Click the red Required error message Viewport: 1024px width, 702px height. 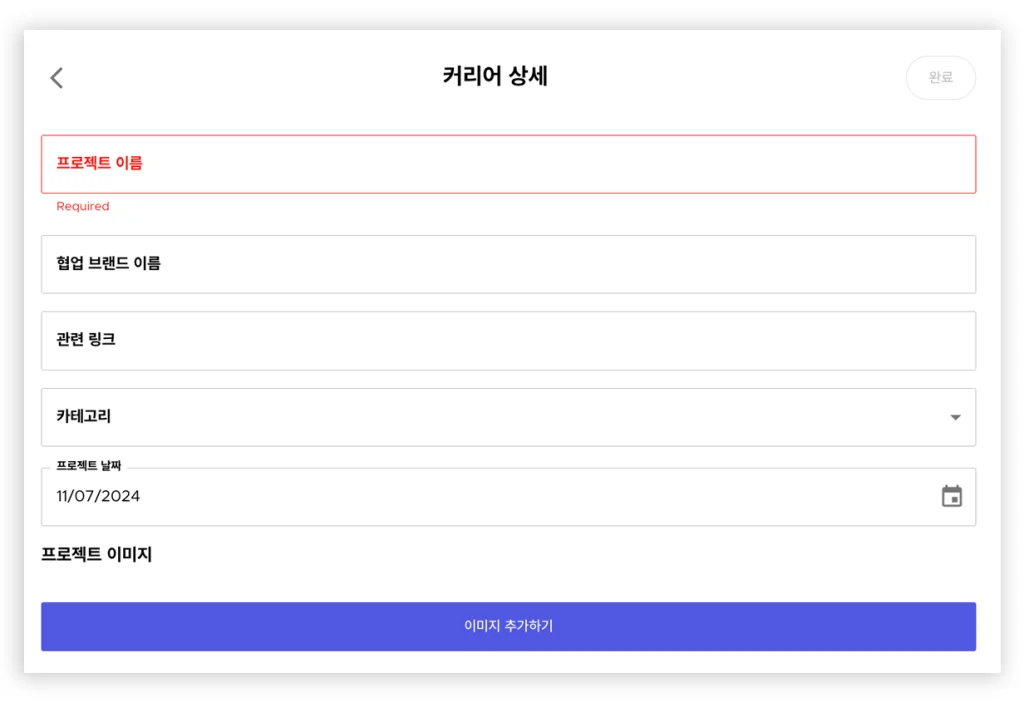[x=83, y=207]
